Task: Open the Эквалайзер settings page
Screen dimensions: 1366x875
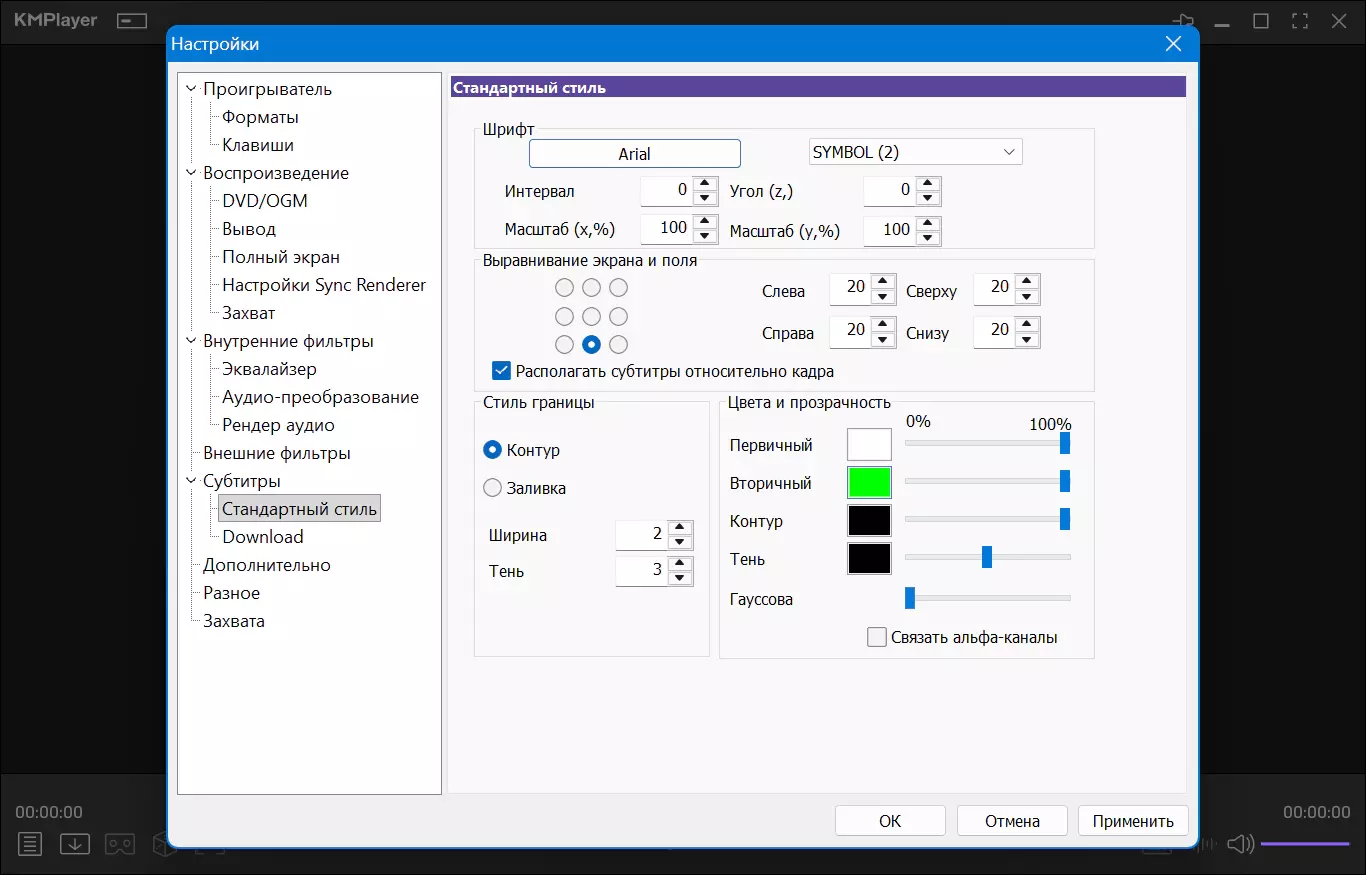Action: (269, 369)
